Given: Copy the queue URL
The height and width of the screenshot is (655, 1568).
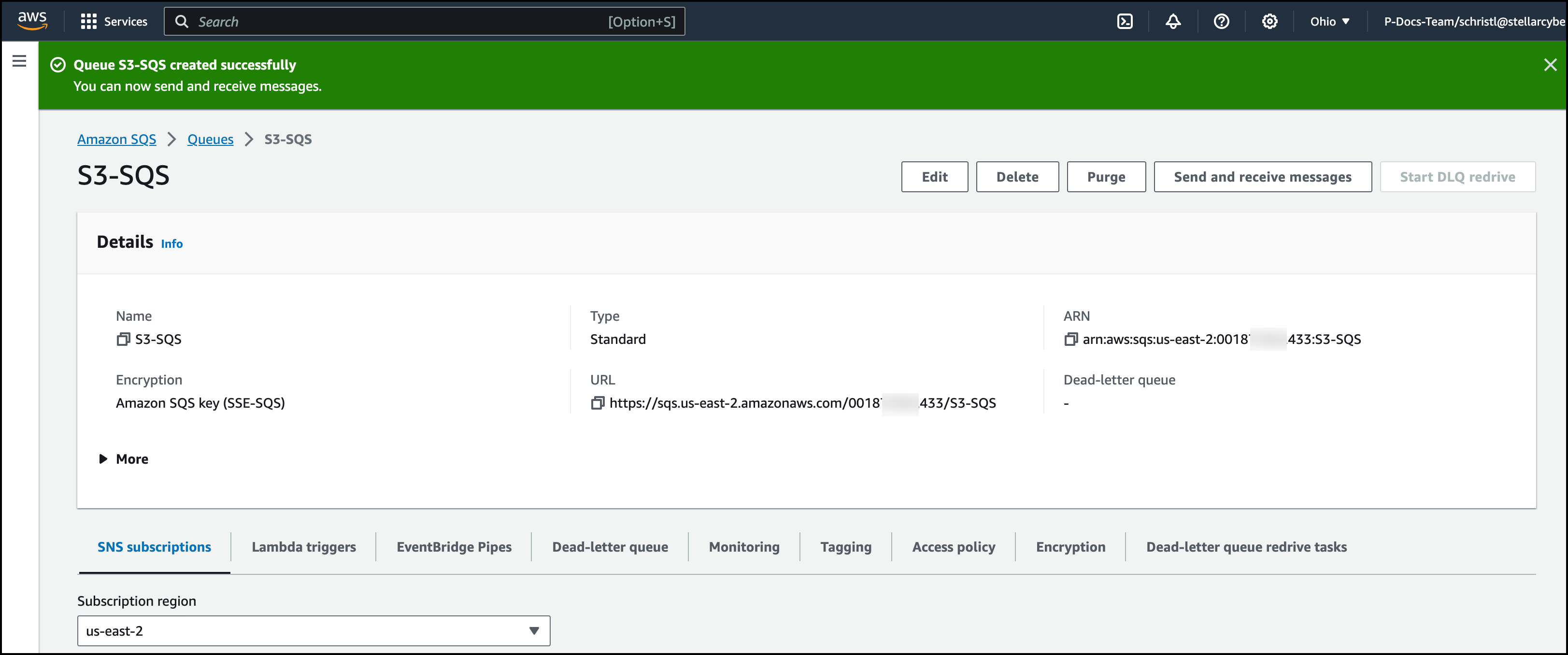Looking at the screenshot, I should click(597, 403).
